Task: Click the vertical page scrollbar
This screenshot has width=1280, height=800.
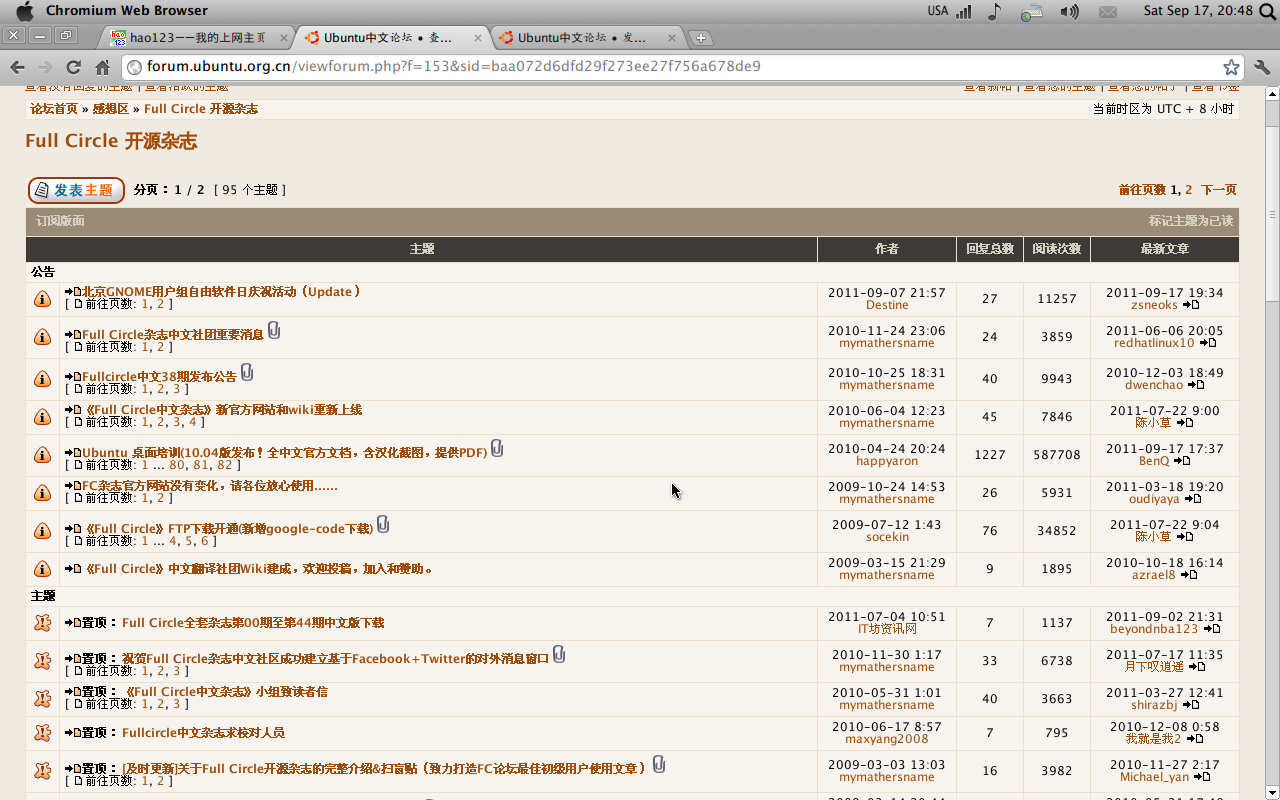Action: click(x=1272, y=215)
